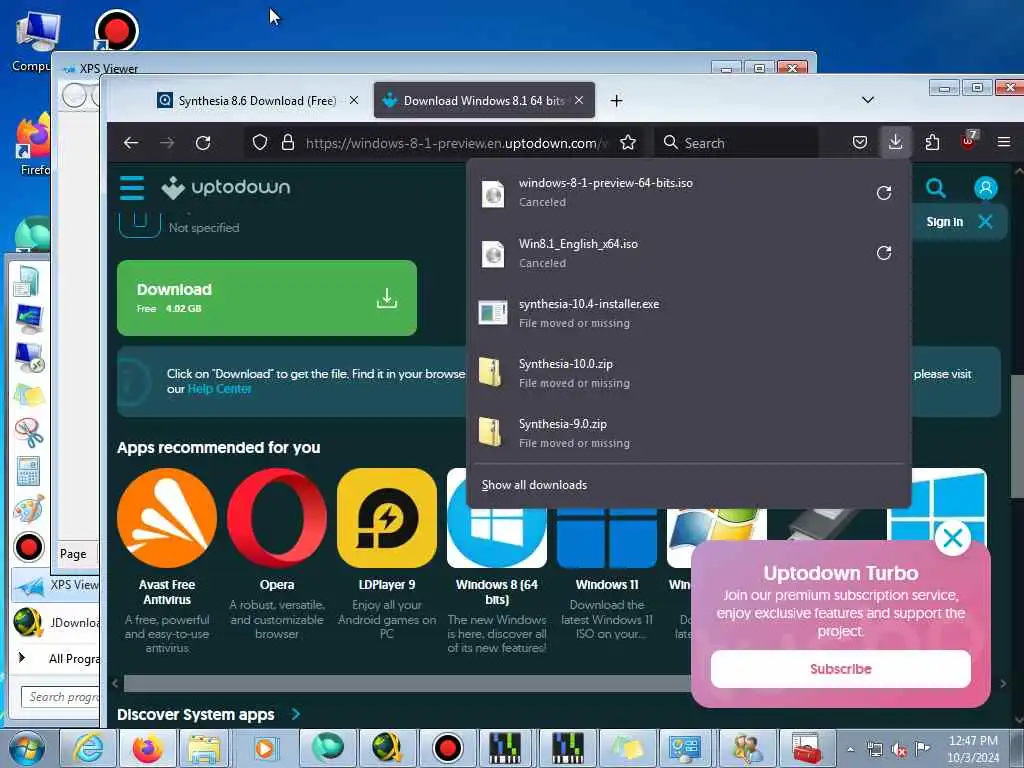
Task: Click the Uptodown search magnifier icon
Action: 935,189
